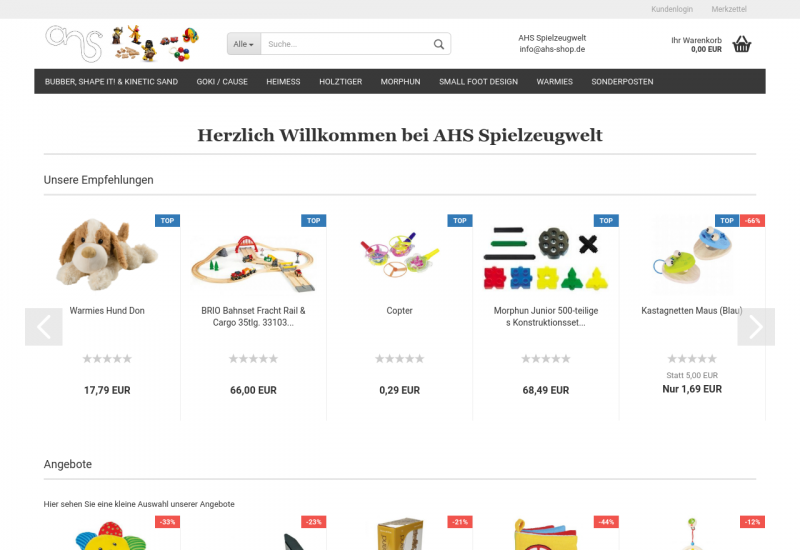Open BRIO Bahnset Fracht Rail & Cargo title
The width and height of the screenshot is (800, 550).
[x=253, y=316]
